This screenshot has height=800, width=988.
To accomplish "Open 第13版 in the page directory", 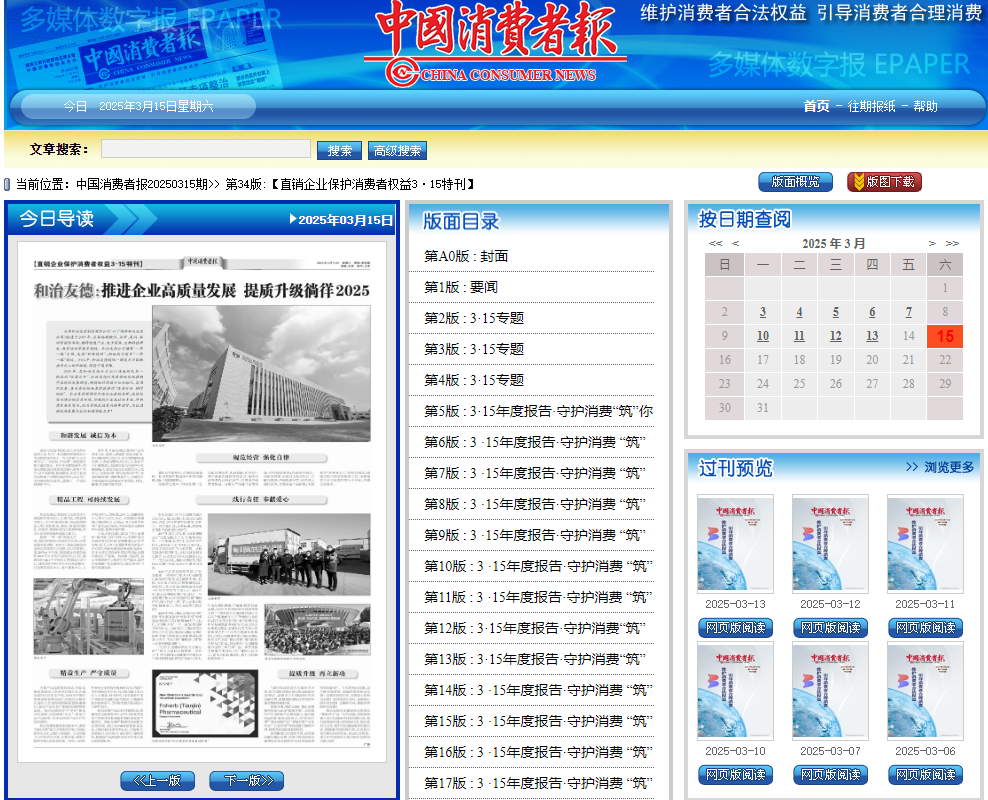I will (x=536, y=660).
